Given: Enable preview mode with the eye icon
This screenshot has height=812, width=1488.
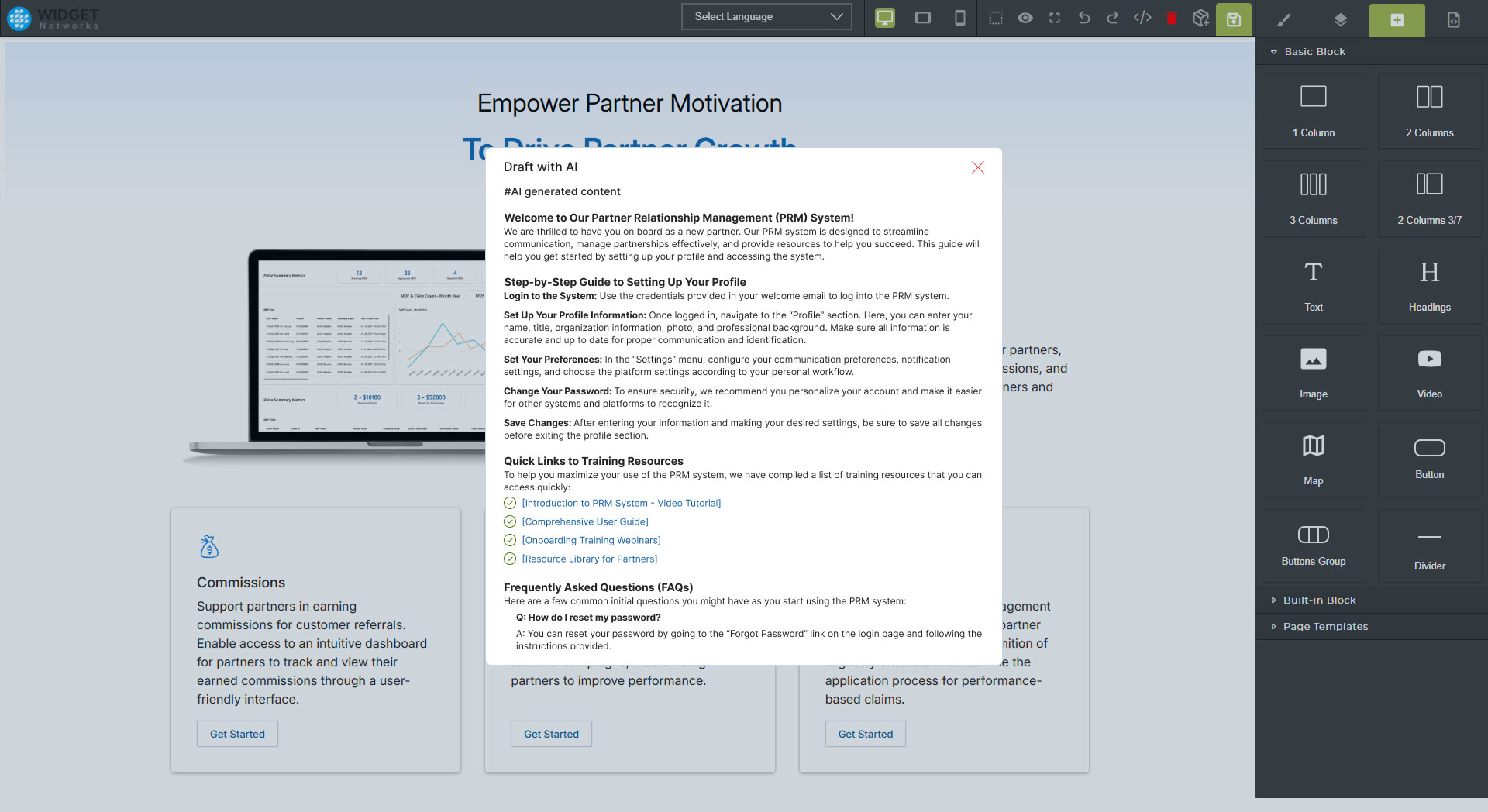Looking at the screenshot, I should pos(1025,17).
